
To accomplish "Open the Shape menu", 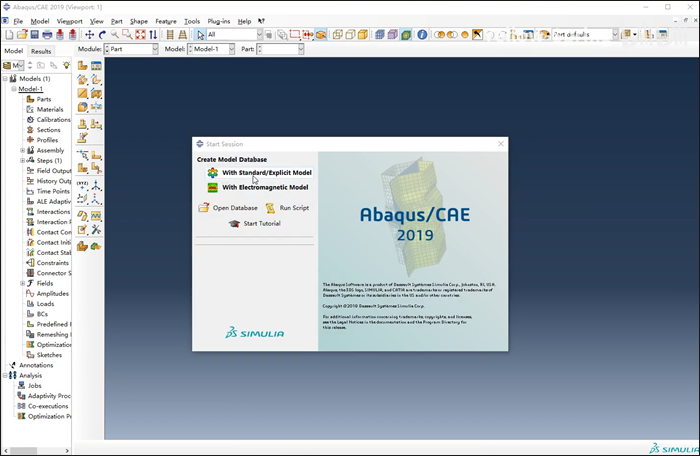I will (x=139, y=21).
